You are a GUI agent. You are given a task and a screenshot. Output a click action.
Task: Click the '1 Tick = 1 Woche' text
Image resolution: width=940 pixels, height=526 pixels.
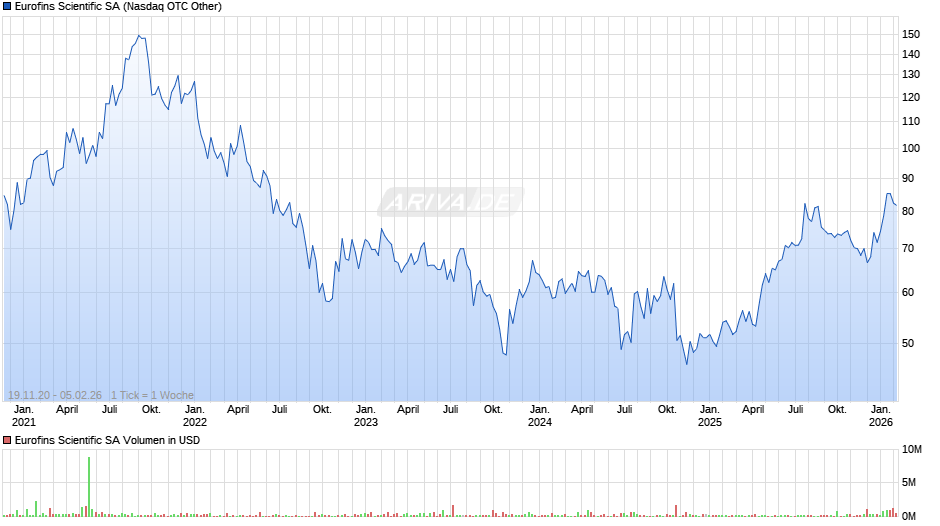152,395
